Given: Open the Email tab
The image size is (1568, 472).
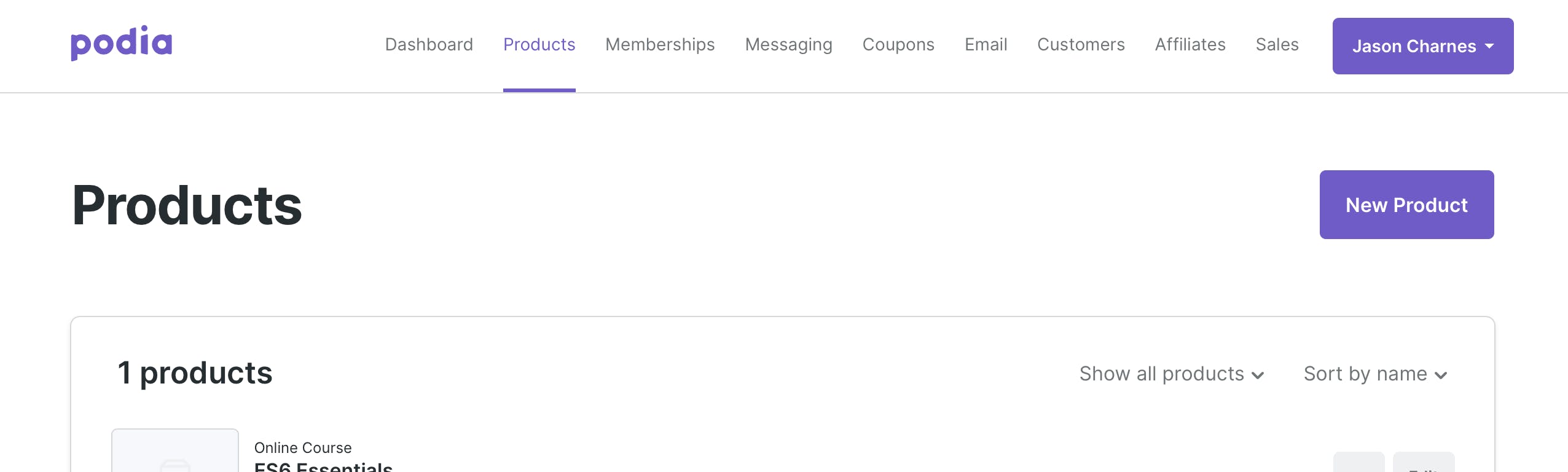Looking at the screenshot, I should click(x=986, y=44).
